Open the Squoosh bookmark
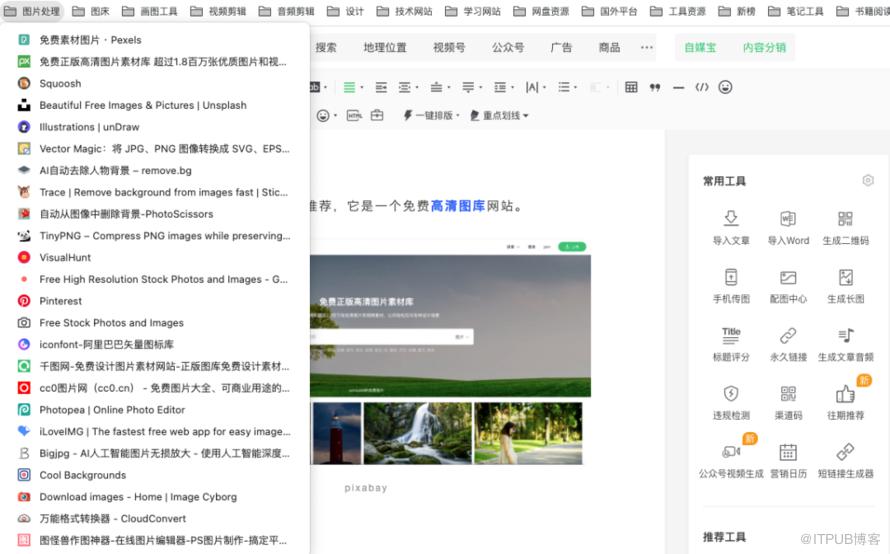This screenshot has width=890, height=554. (60, 84)
